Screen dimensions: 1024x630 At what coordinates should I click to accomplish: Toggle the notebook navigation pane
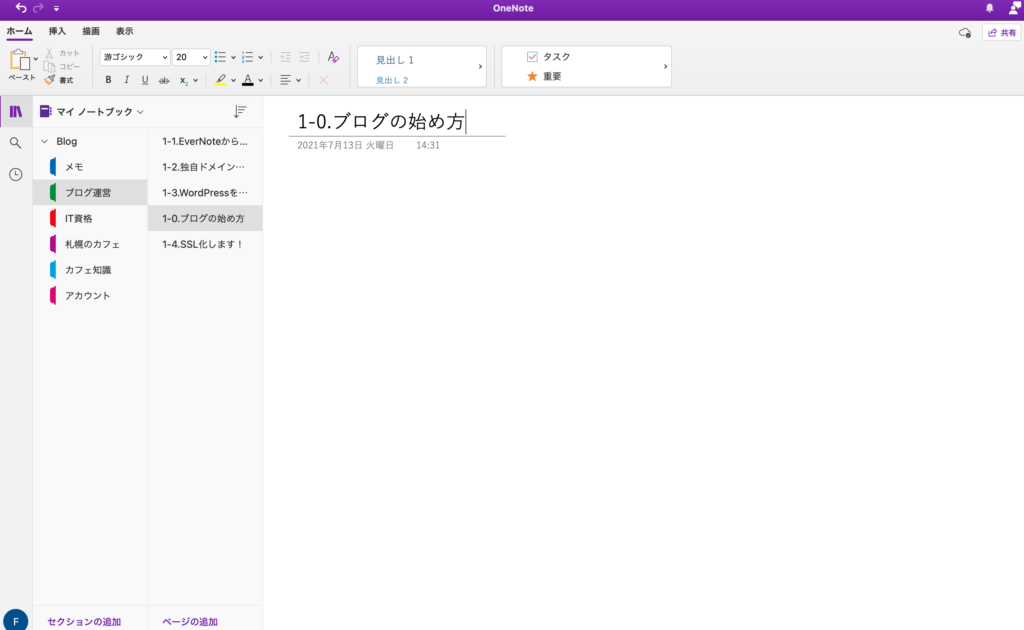coord(16,111)
